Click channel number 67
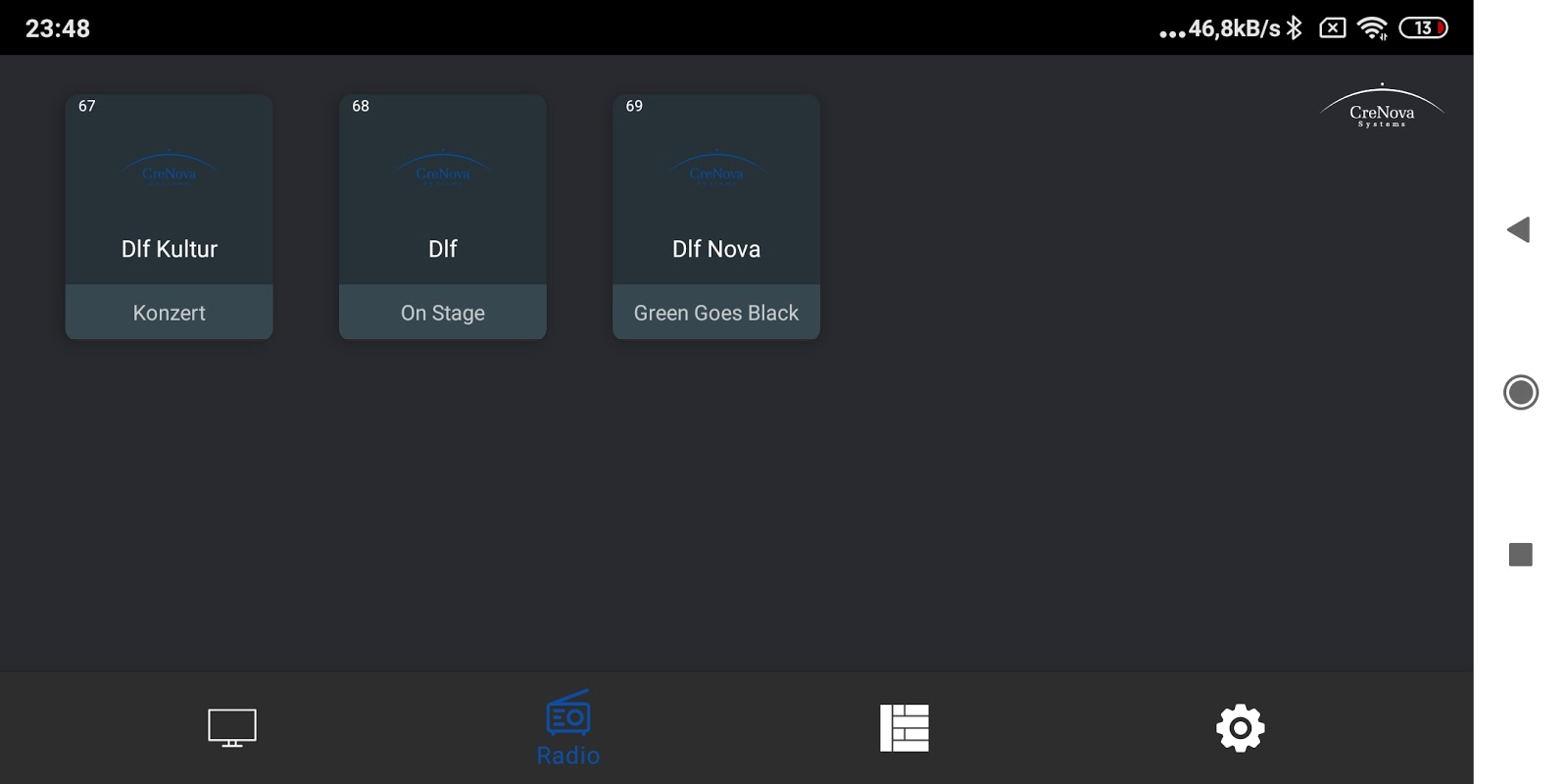 click(x=87, y=106)
